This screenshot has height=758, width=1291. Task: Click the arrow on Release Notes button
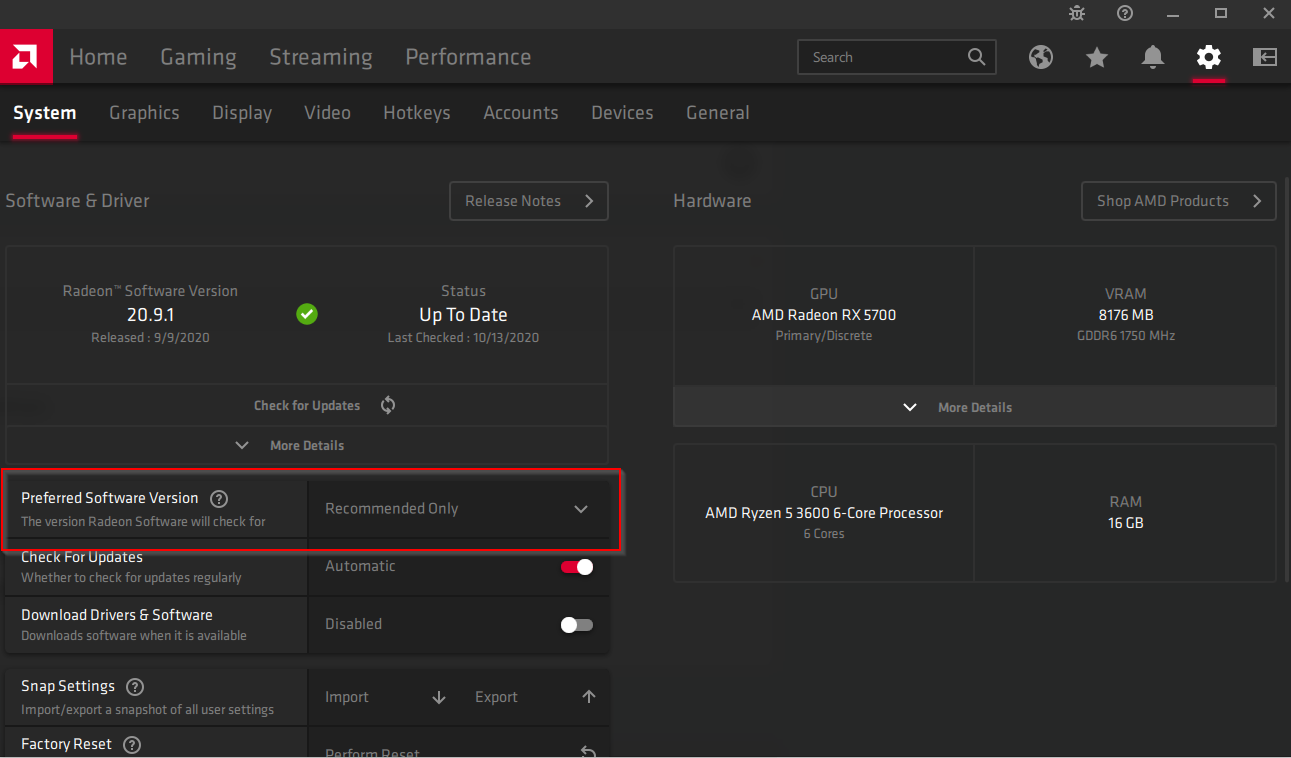tap(589, 201)
